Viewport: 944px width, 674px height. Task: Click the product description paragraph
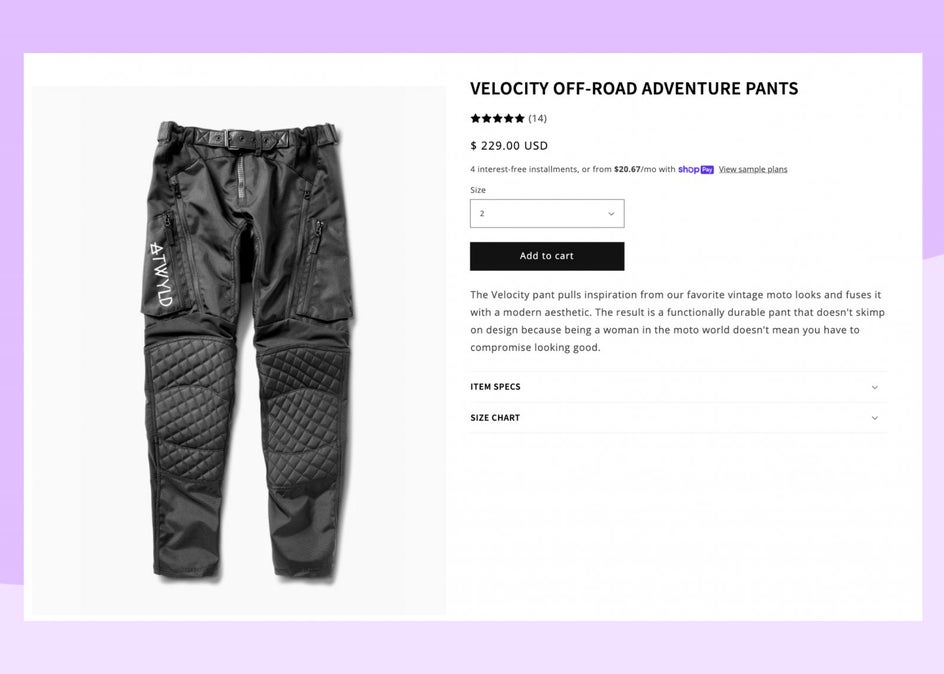pyautogui.click(x=677, y=321)
